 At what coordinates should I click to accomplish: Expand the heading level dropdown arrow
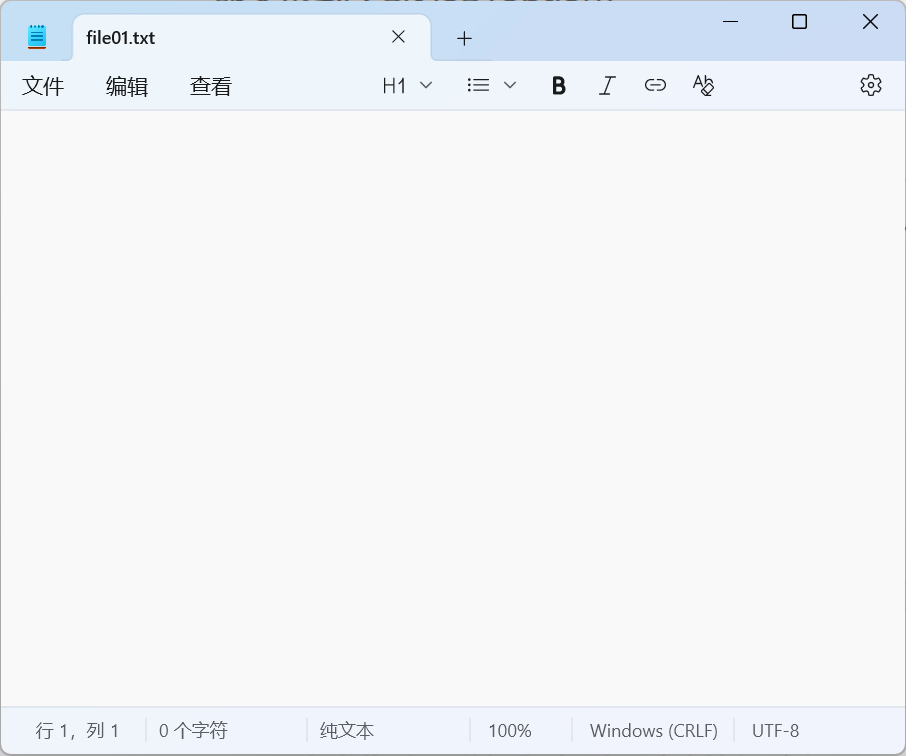pos(426,86)
